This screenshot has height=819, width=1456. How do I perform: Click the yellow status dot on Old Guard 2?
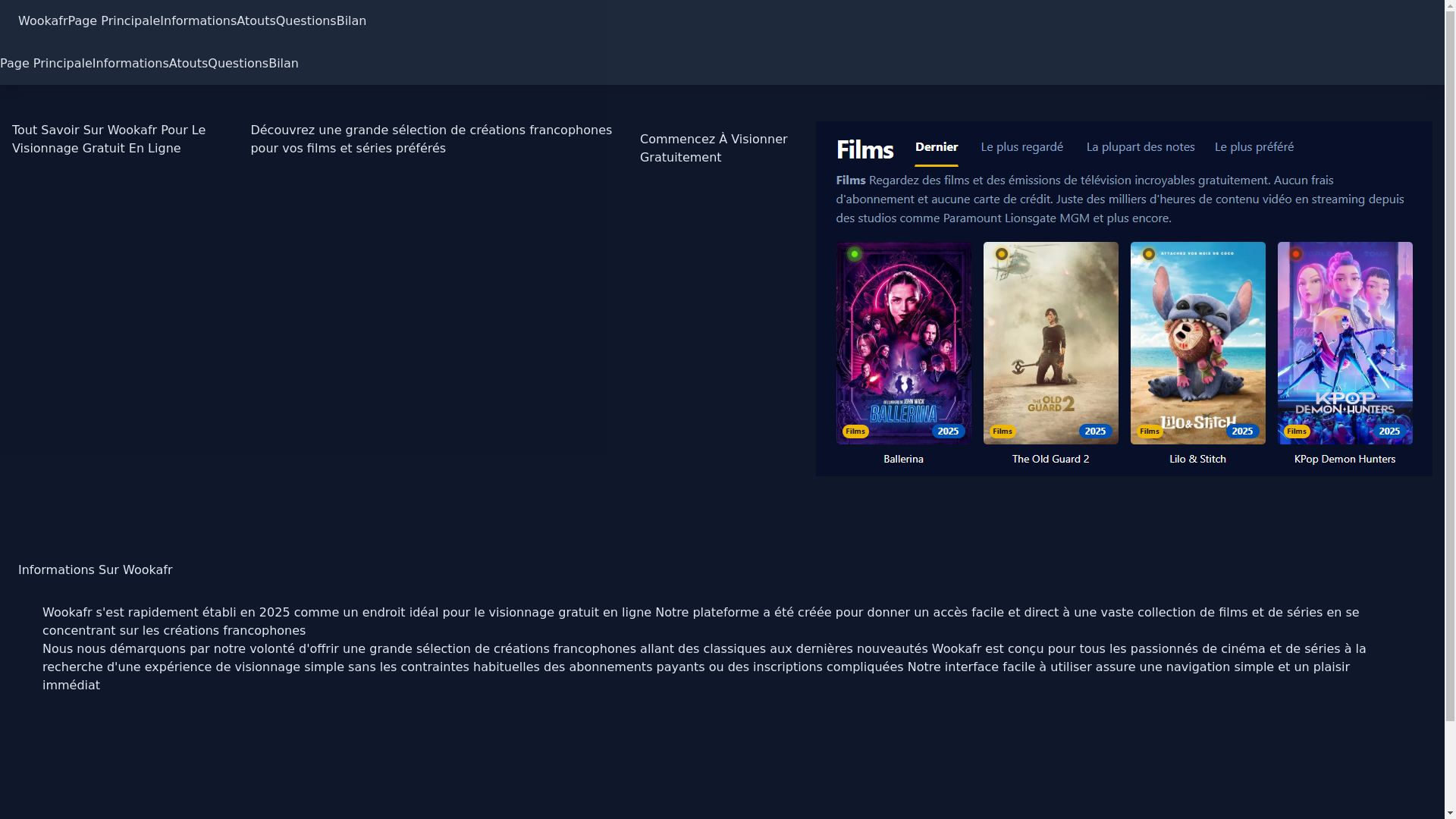coord(1002,254)
